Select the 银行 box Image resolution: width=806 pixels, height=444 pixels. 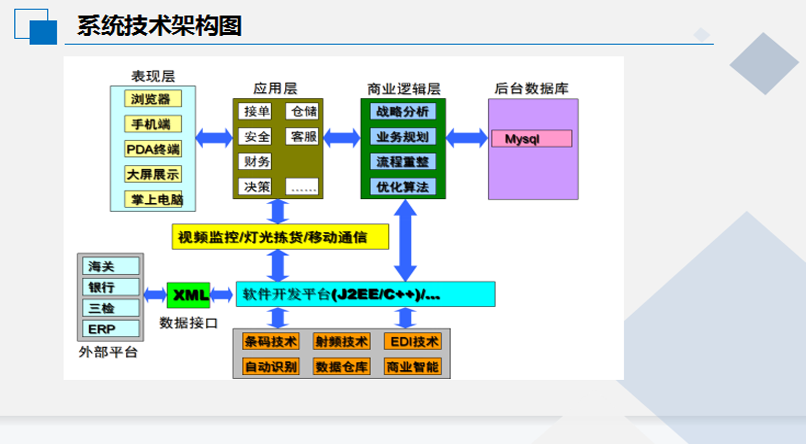pos(111,287)
